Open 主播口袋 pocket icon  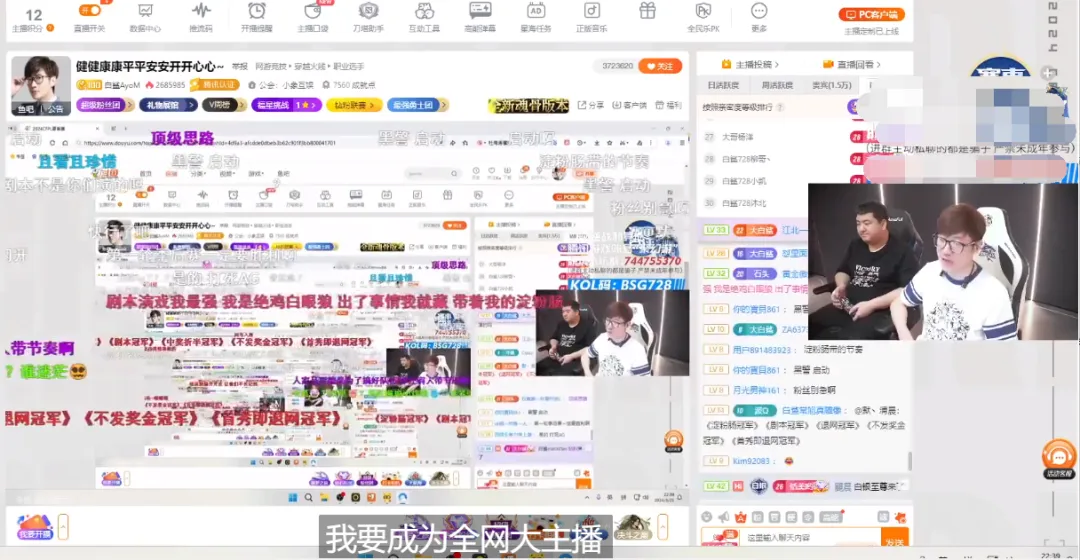(x=313, y=11)
